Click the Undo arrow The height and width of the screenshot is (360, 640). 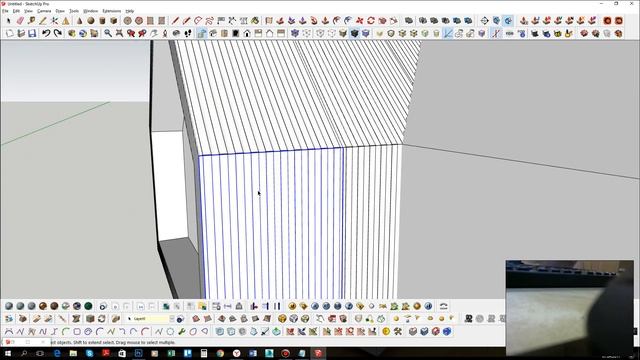46,33
